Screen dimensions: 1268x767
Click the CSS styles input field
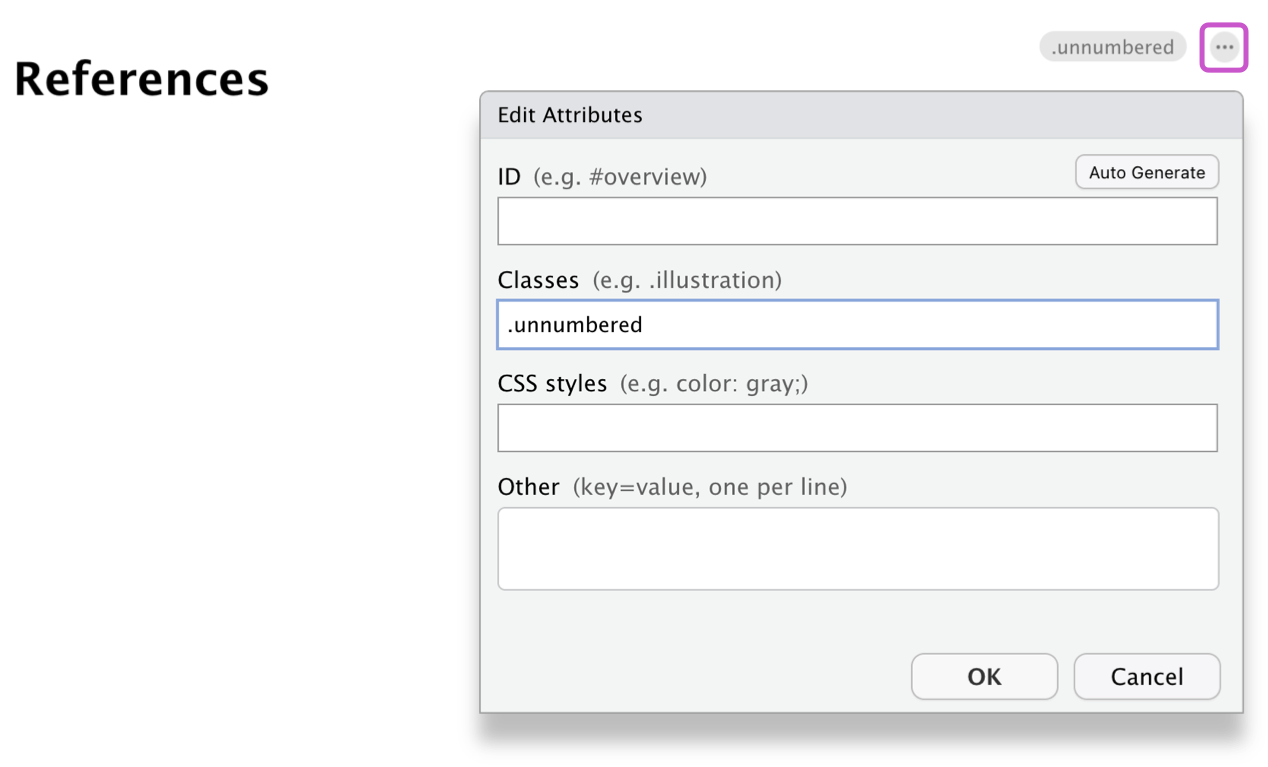857,428
